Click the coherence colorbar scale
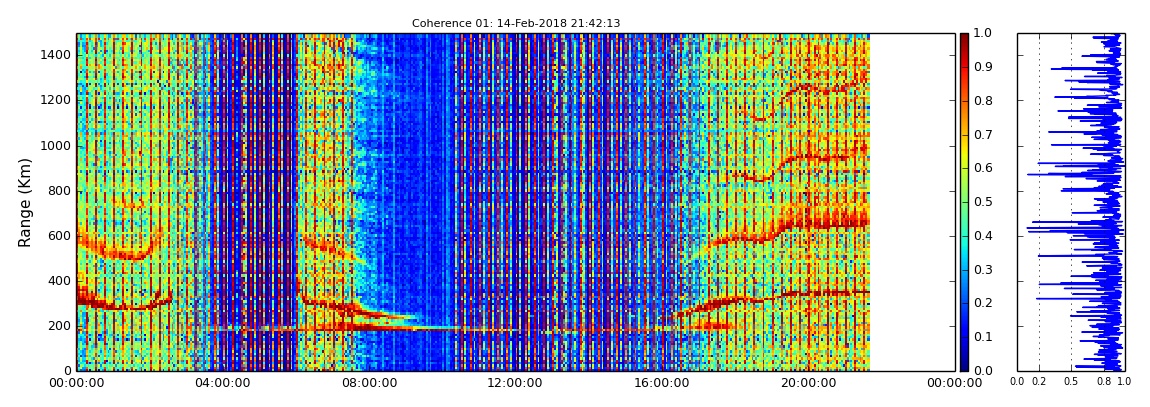This screenshot has width=1150, height=407. click(964, 202)
